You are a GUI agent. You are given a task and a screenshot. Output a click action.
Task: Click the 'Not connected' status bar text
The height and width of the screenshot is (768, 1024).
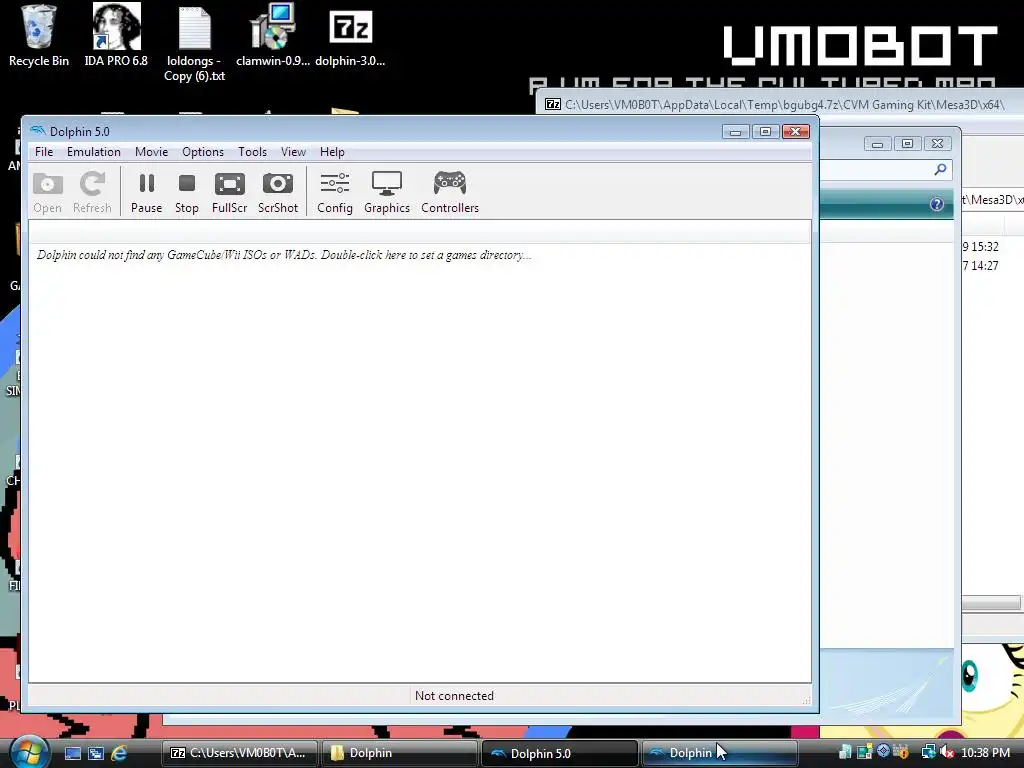(454, 696)
